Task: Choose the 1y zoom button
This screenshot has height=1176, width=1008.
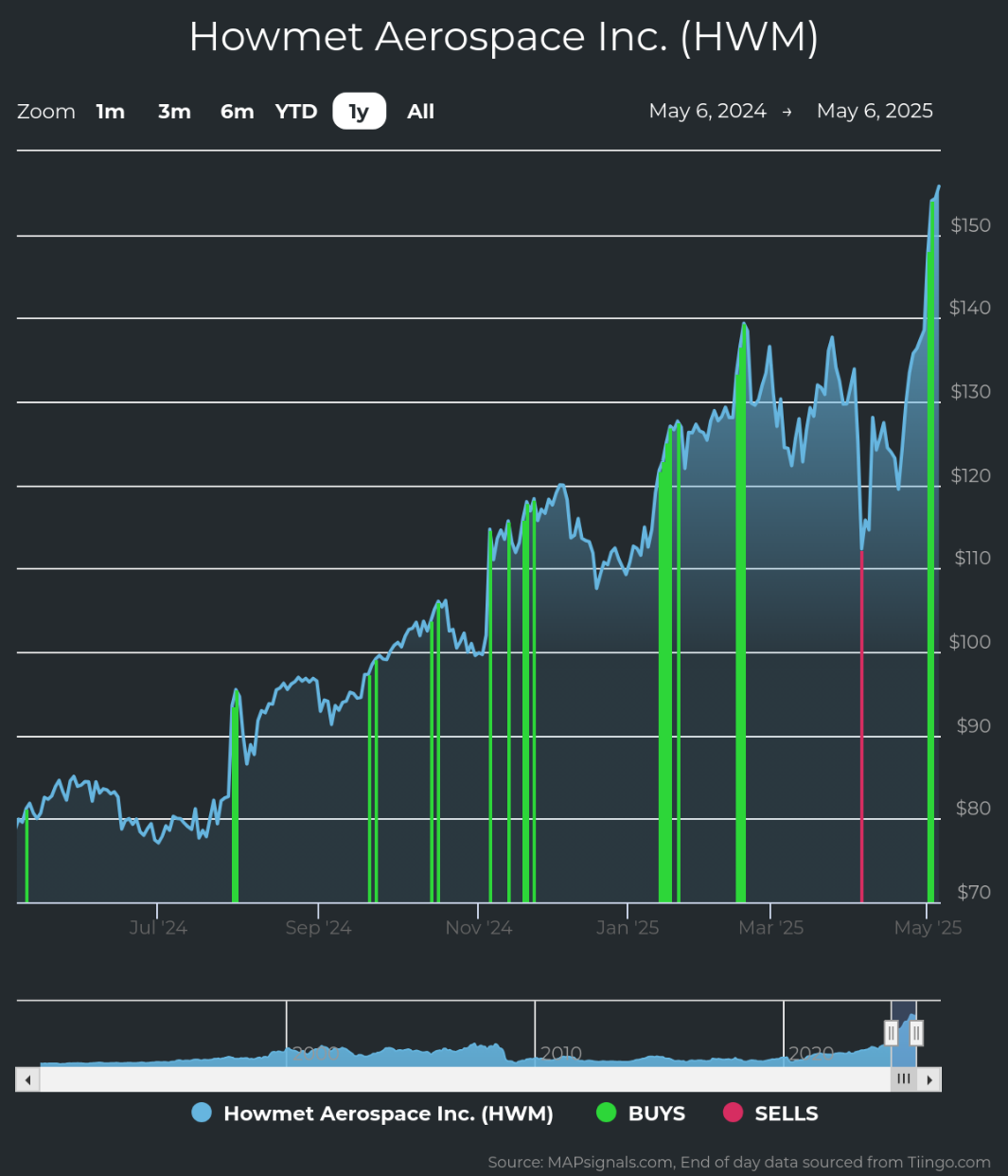Action: (x=360, y=112)
